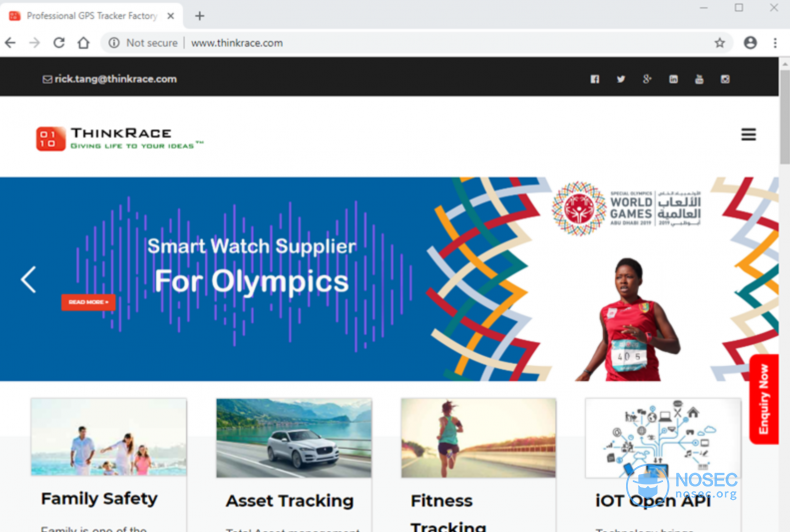Open the iOT Open API diagram thumbnail
Image resolution: width=790 pixels, height=532 pixels.
663,438
